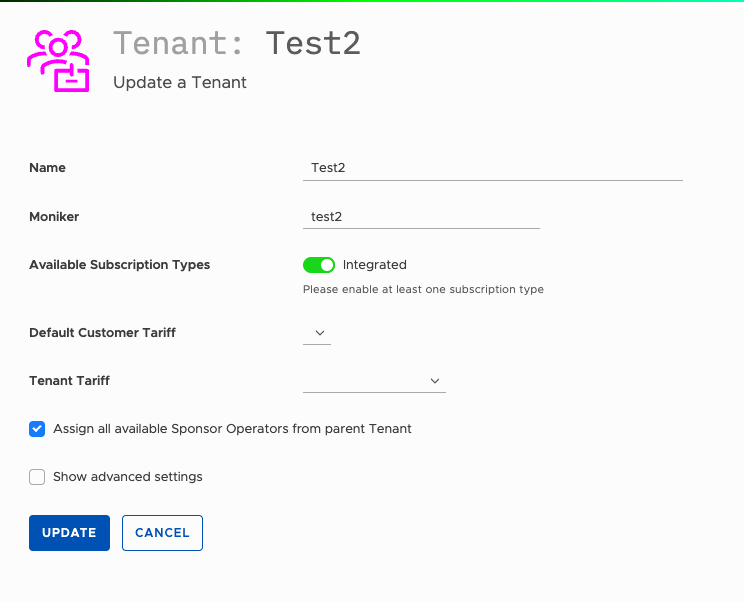Screen dimensions: 744x602
Task: Click the Available Subscription Types label
Action: coord(120,265)
